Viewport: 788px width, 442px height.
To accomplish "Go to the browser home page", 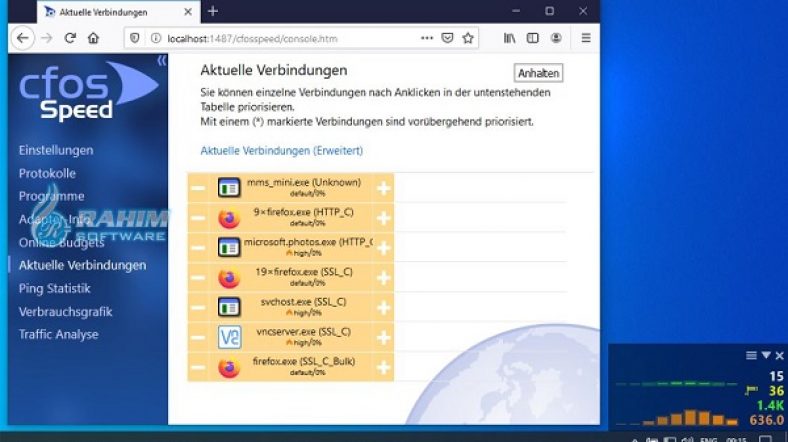I will (93, 38).
